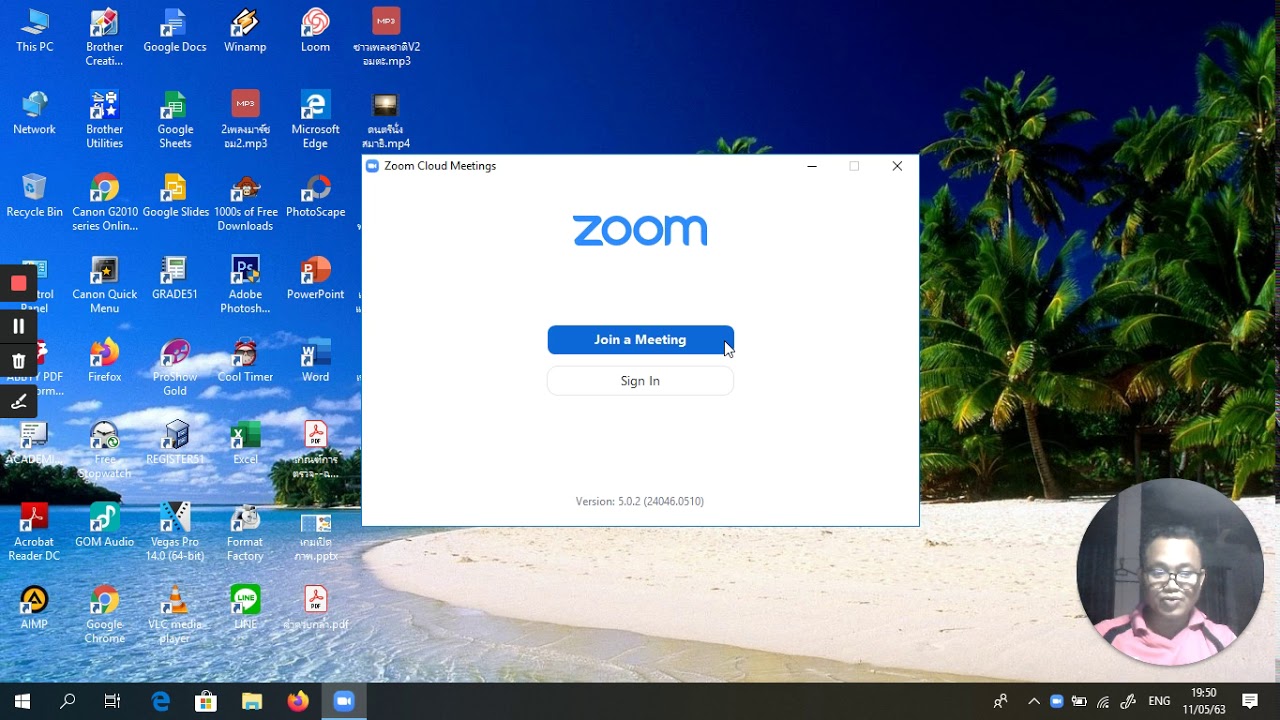Screen dimensions: 1280x720
Task: Open Firefox desktop shortcut
Action: 104,361
